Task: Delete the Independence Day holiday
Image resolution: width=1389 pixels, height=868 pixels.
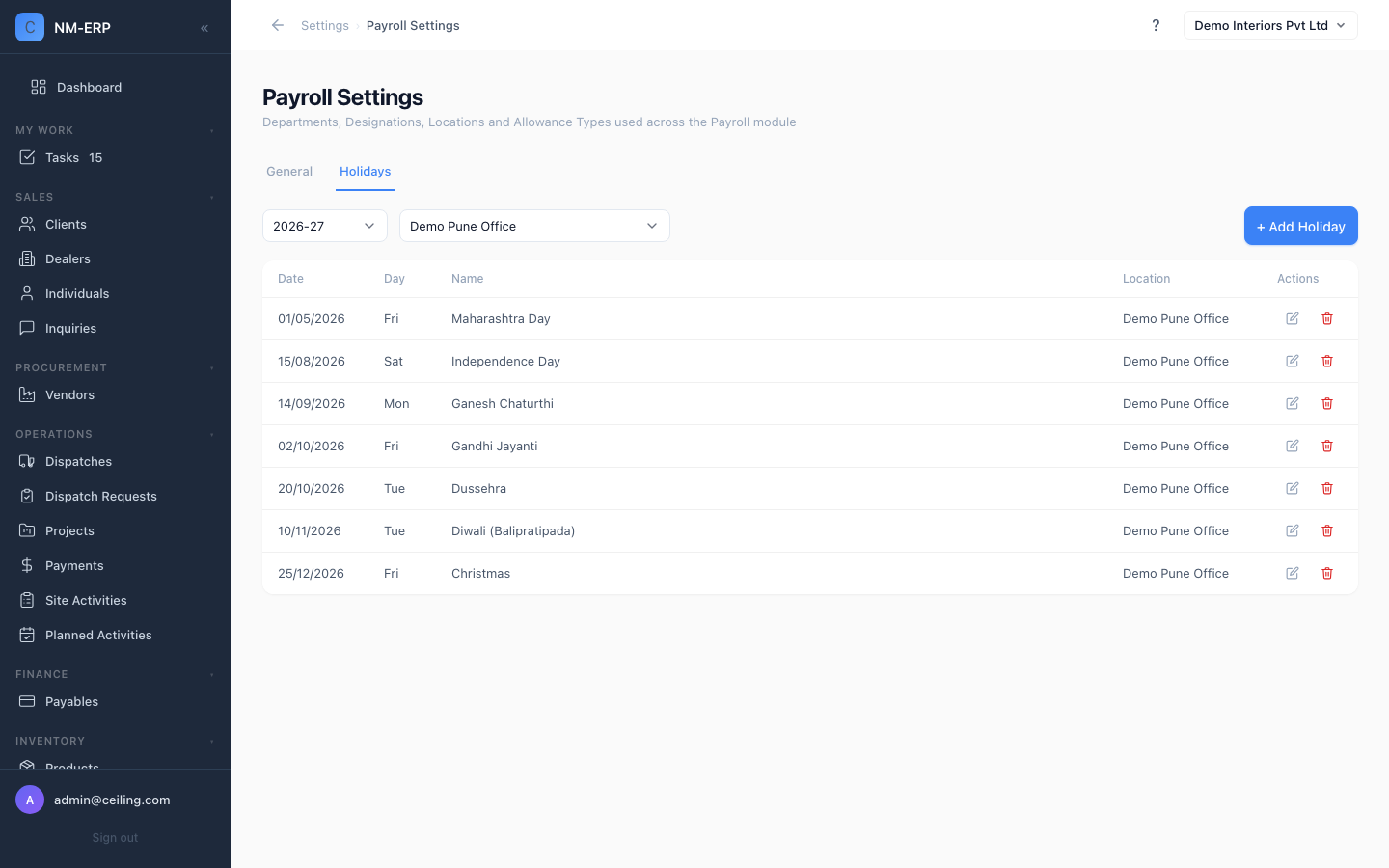Action: point(1327,361)
